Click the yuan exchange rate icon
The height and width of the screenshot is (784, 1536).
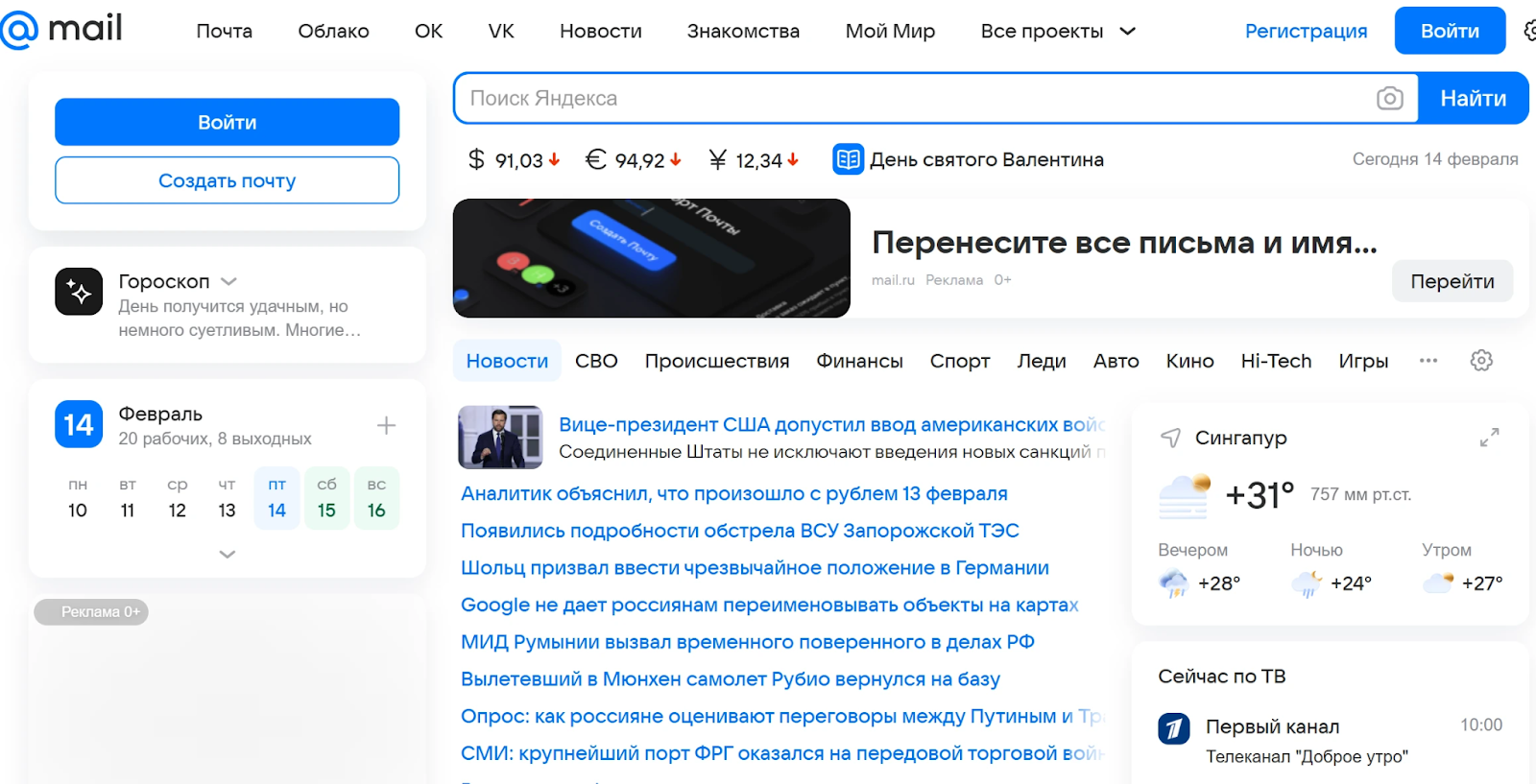717,159
